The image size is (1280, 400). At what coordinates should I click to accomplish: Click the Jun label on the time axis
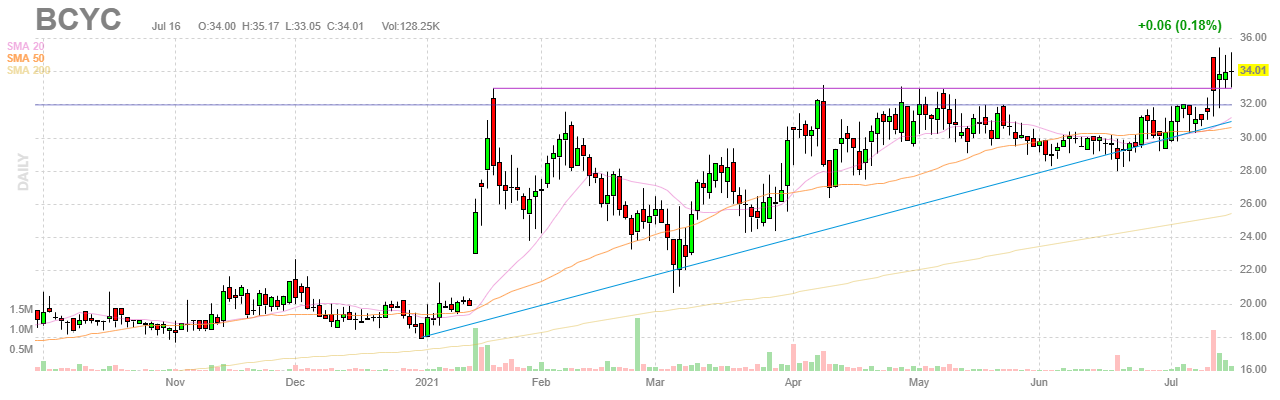(x=1040, y=383)
